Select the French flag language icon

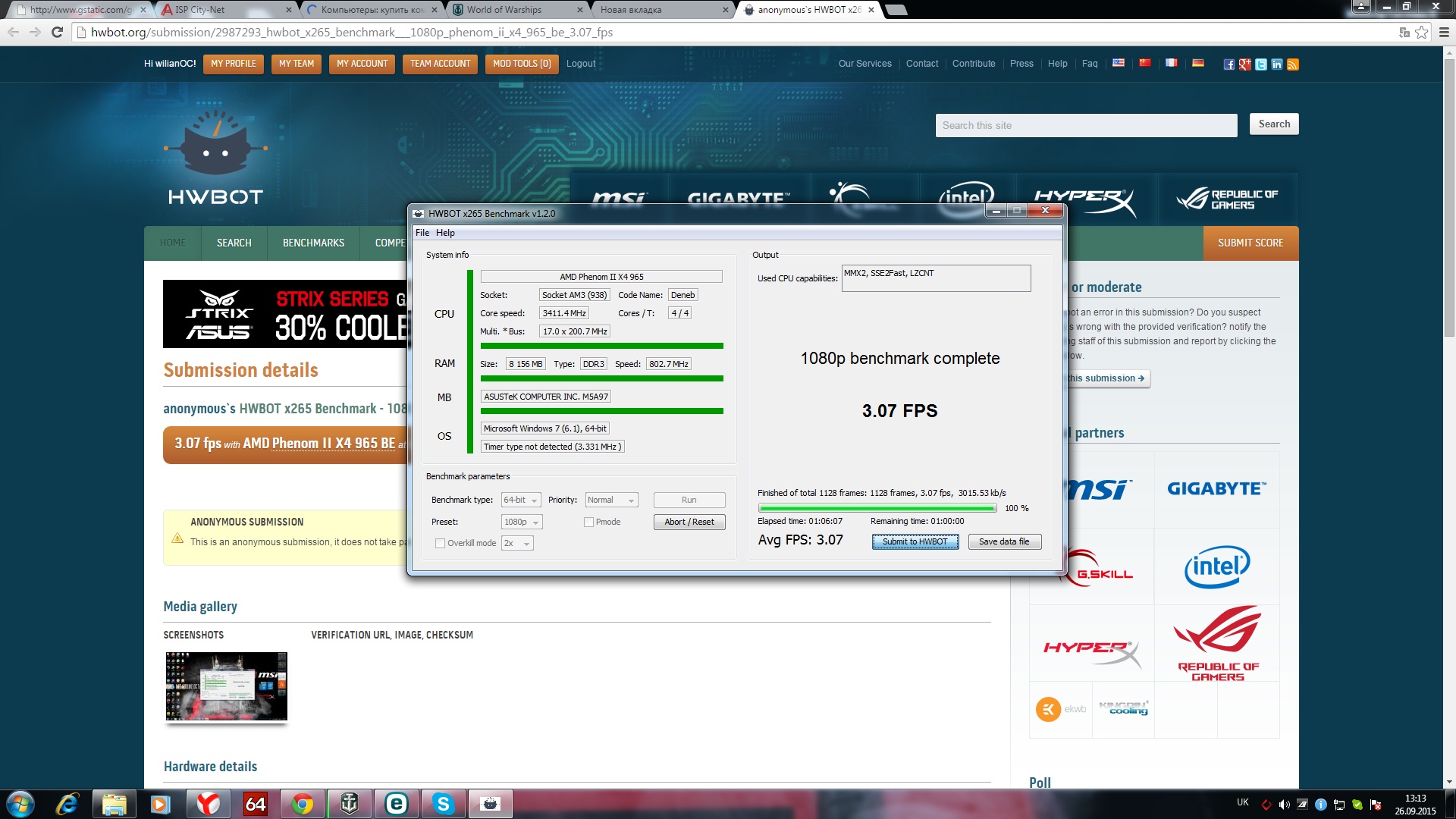(1172, 63)
